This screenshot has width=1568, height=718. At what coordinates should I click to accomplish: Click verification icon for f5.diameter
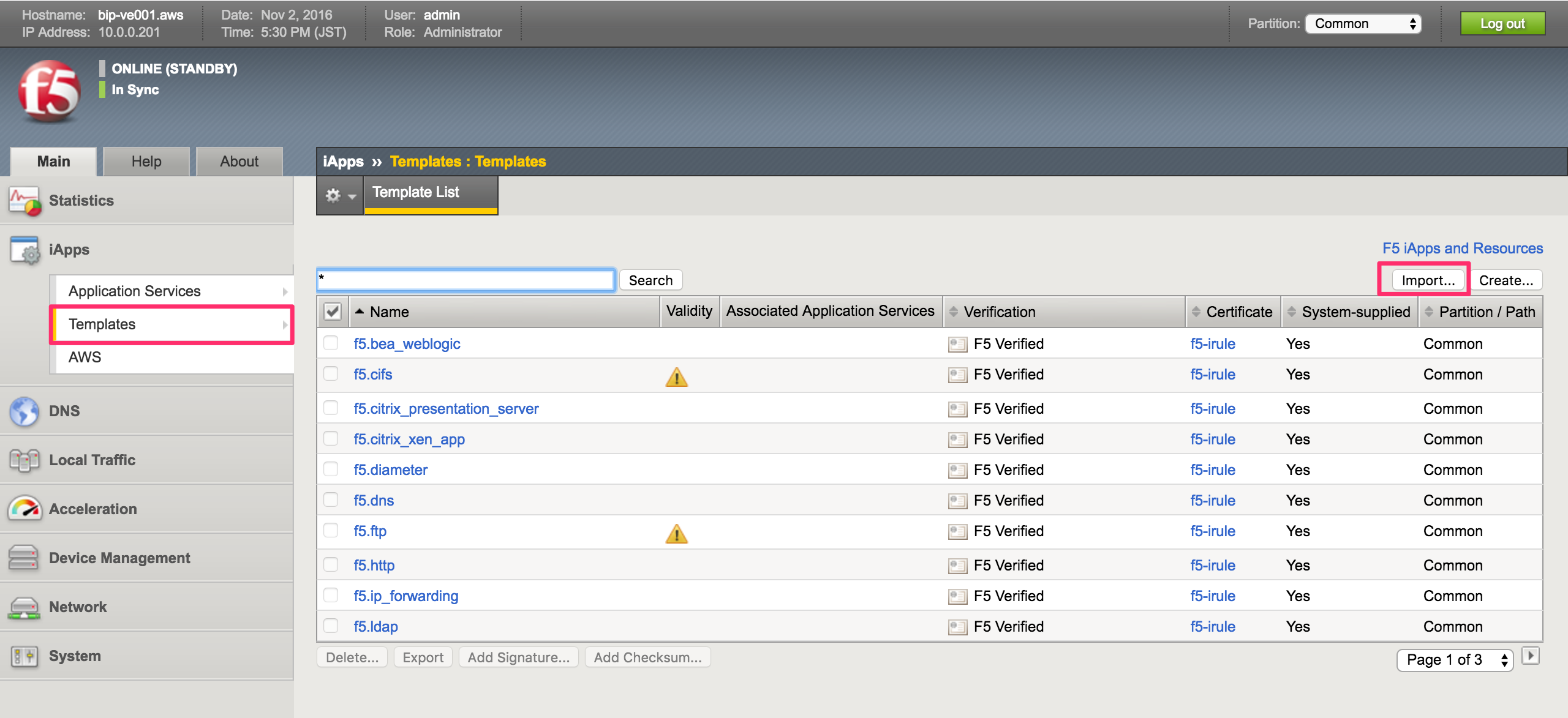[x=957, y=470]
